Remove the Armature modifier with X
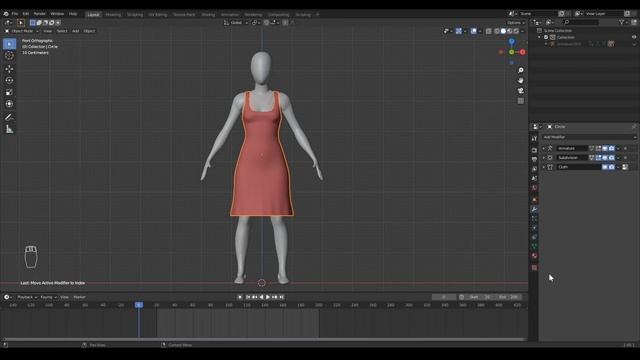The height and width of the screenshot is (360, 640). click(x=625, y=148)
